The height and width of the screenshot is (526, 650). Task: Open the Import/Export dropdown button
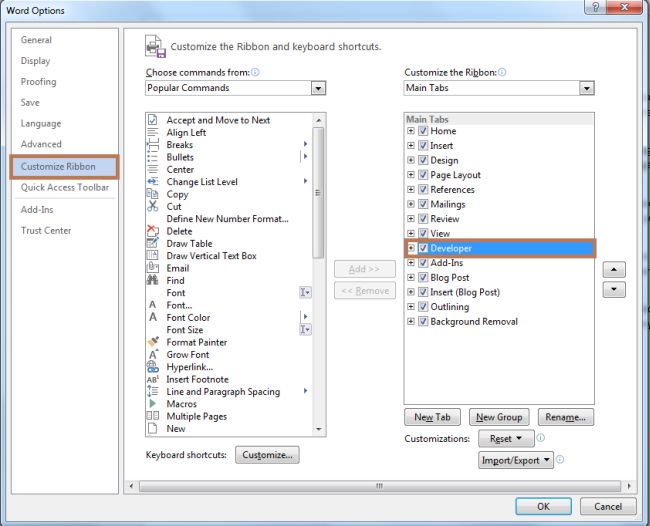click(516, 460)
